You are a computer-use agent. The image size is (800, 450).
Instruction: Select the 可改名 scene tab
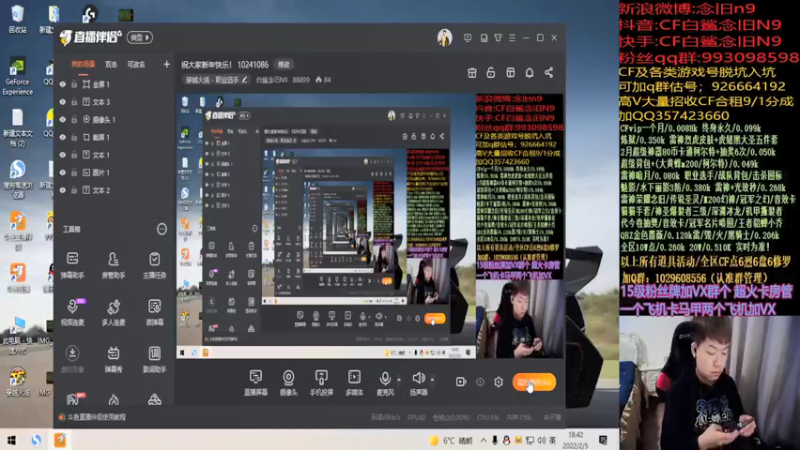tap(136, 65)
